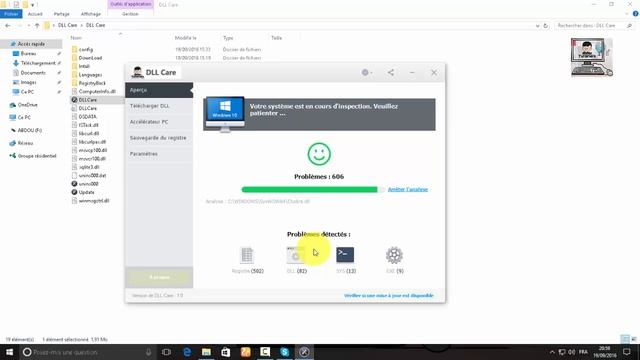Open the Accueil ribbon tab in Explorer
640x360 pixels.
pyautogui.click(x=35, y=14)
